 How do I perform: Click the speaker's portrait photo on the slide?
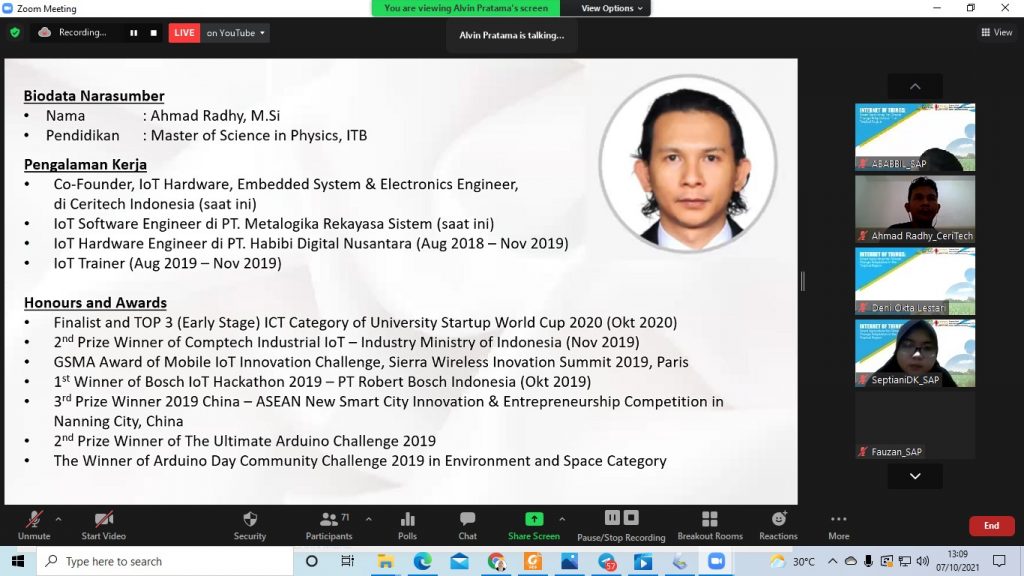coord(688,163)
